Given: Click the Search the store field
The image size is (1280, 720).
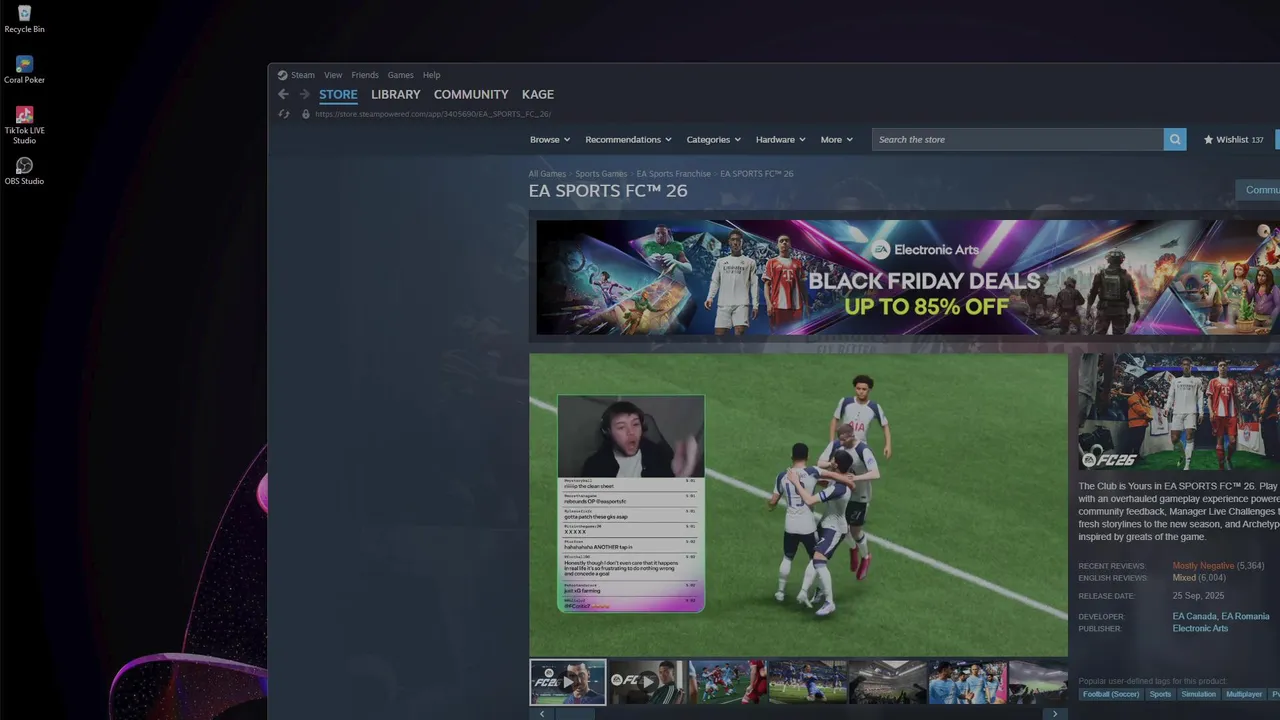Looking at the screenshot, I should [x=1018, y=139].
